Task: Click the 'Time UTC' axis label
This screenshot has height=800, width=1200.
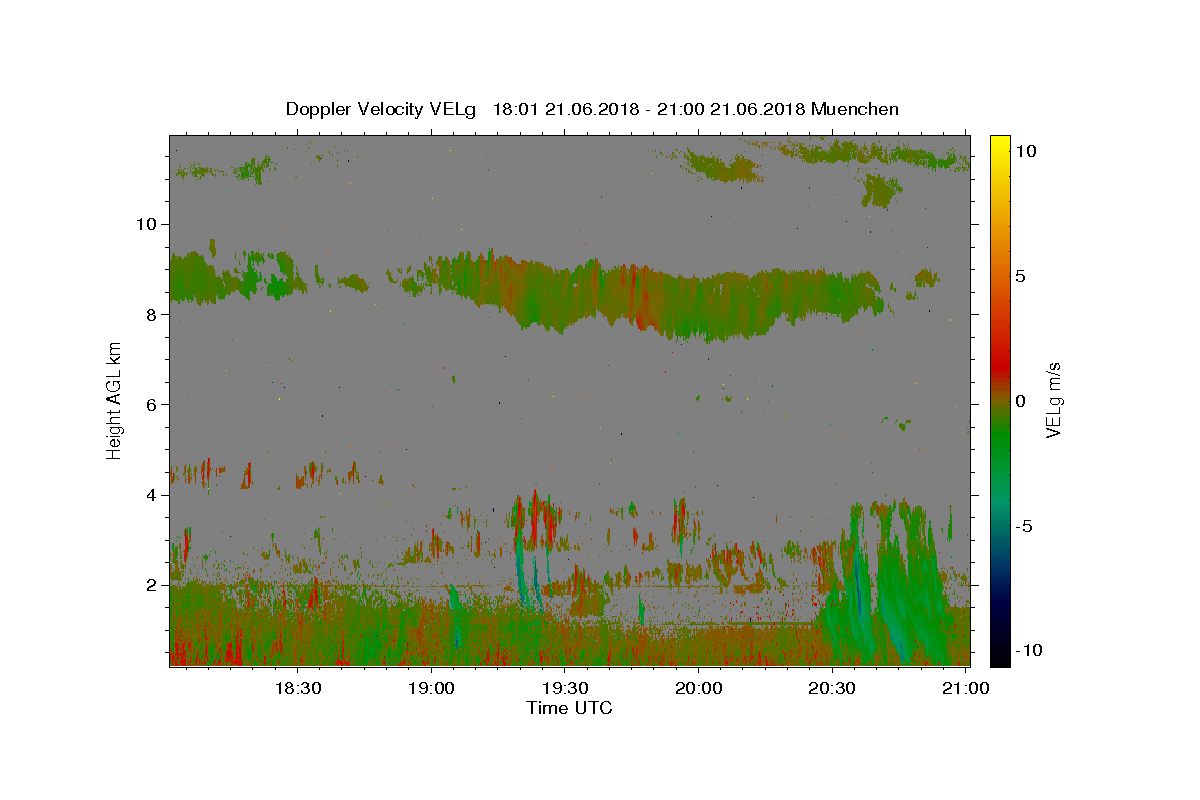Action: point(569,708)
